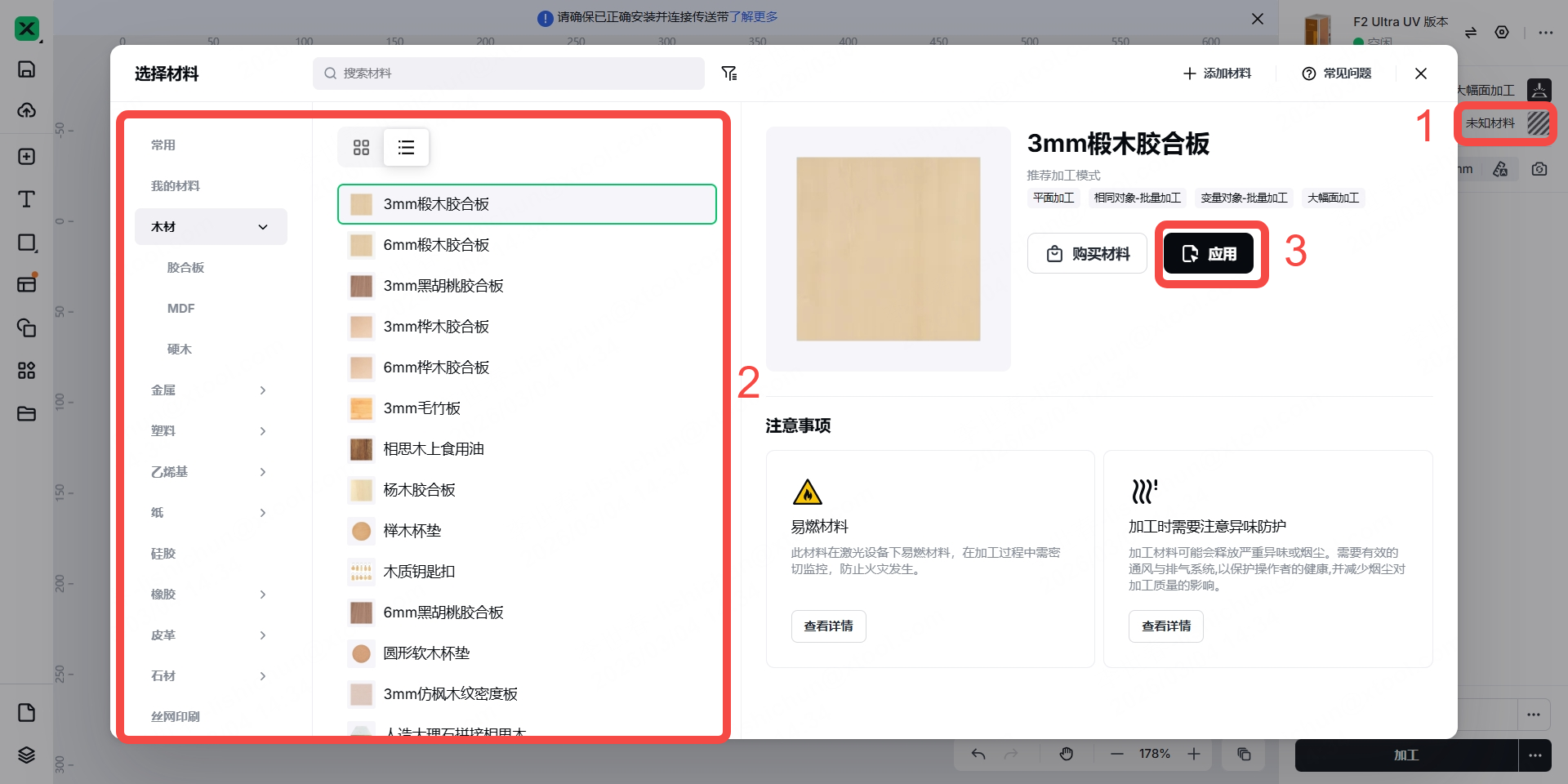Open 常见问题 help icon

(1309, 73)
